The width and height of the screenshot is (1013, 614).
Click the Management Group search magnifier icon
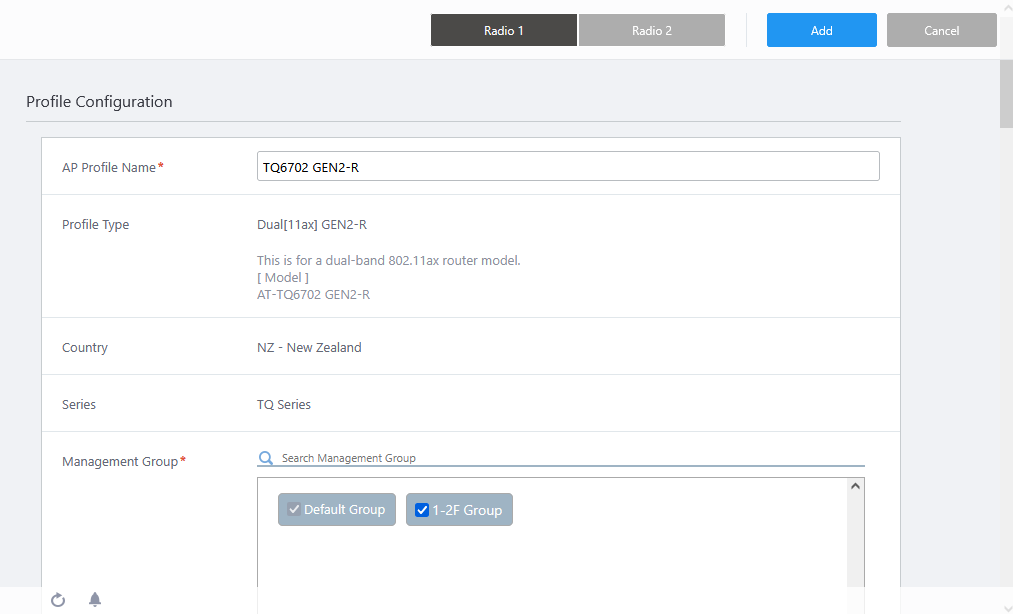tap(266, 458)
